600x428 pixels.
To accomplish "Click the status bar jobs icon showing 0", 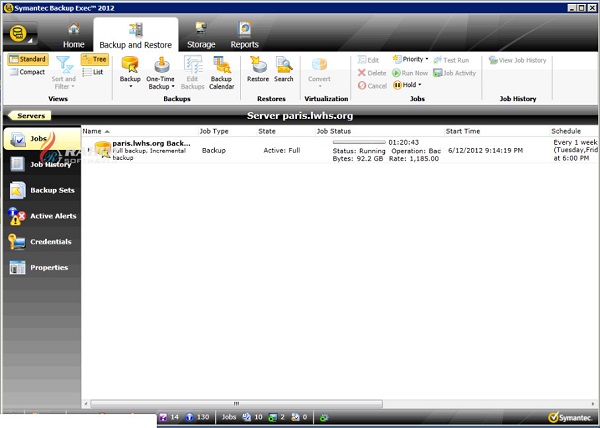I will 295,417.
